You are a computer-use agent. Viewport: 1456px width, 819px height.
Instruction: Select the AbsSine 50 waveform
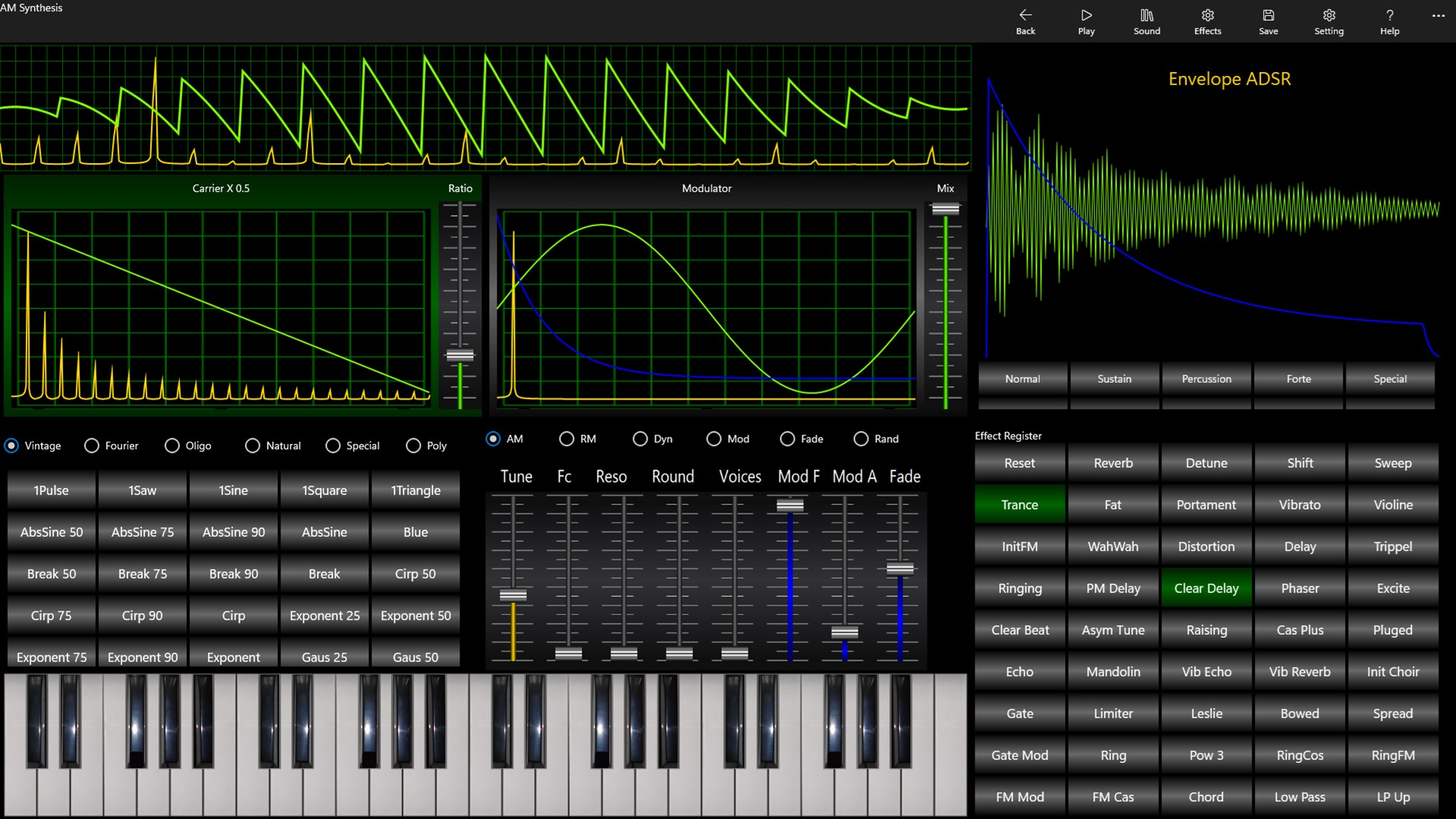point(51,532)
